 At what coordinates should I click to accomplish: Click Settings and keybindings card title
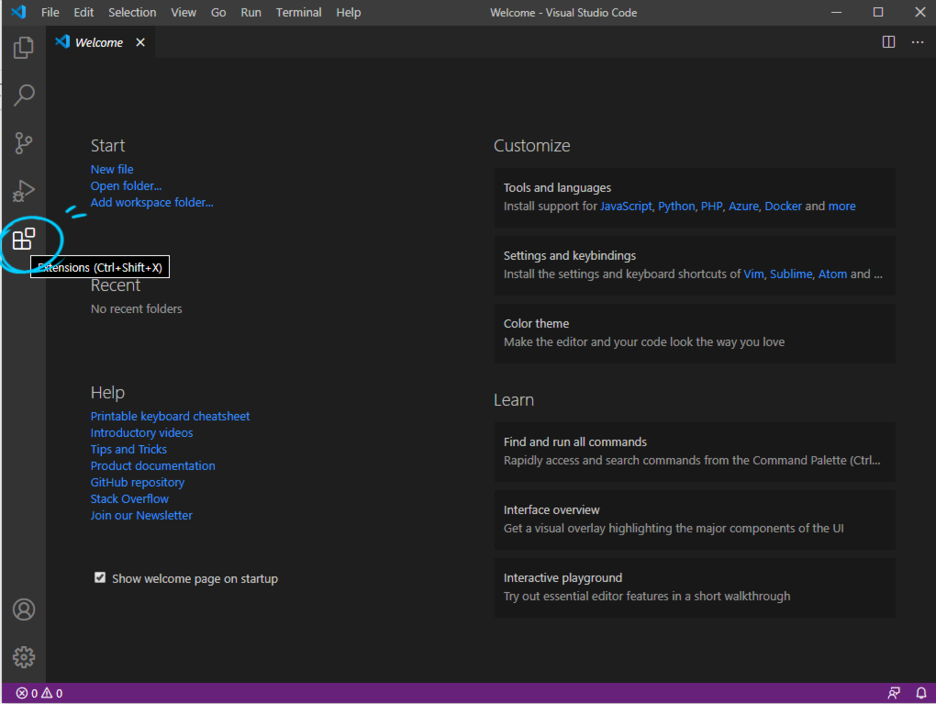point(569,256)
